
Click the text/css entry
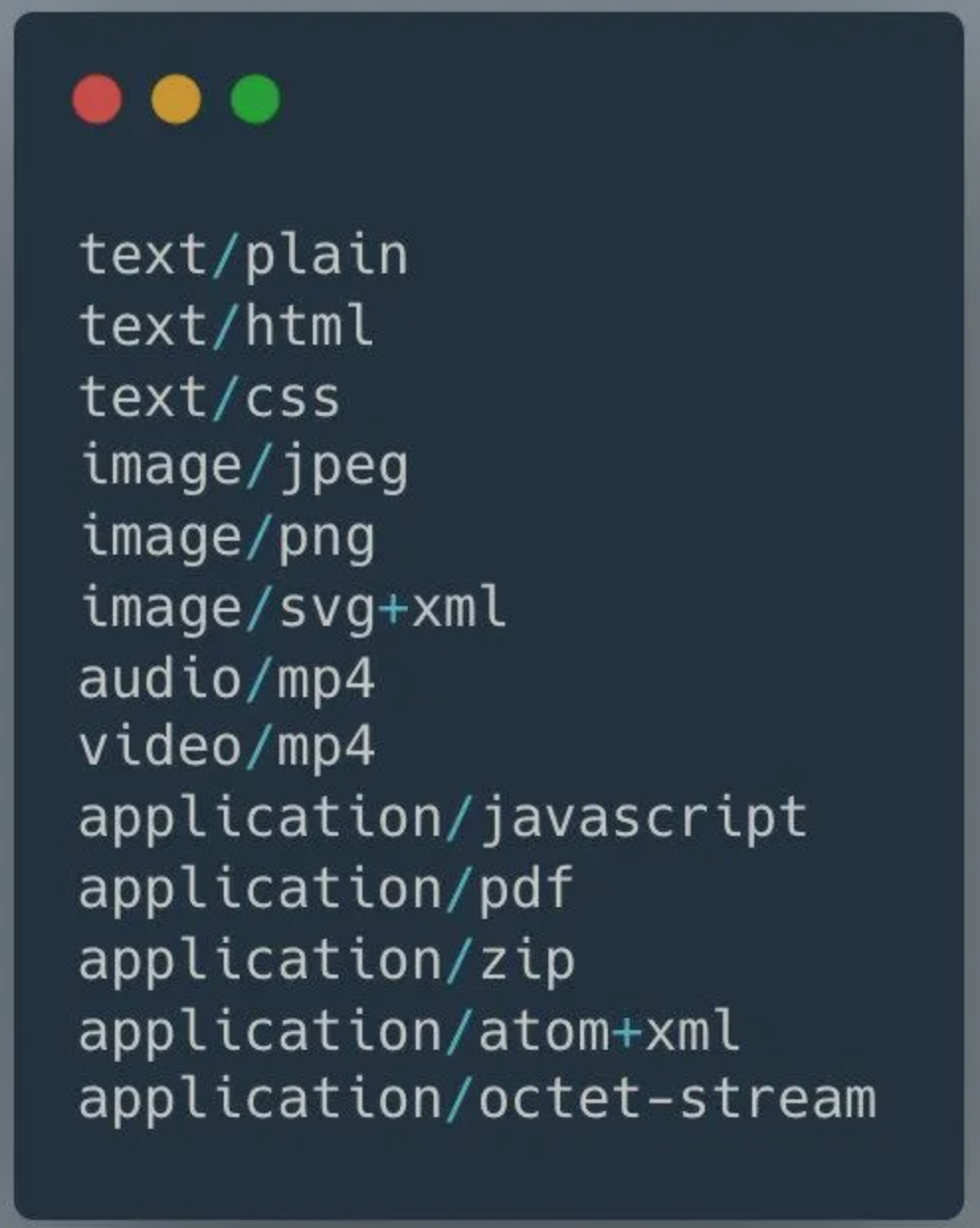point(209,397)
